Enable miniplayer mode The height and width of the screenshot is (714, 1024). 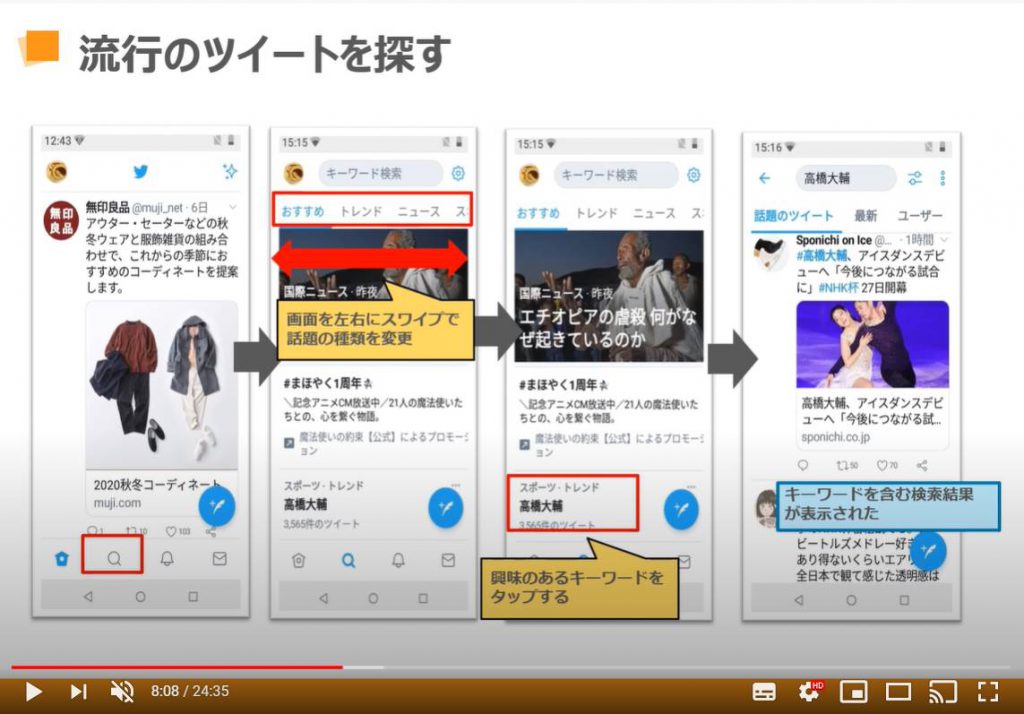click(x=853, y=691)
